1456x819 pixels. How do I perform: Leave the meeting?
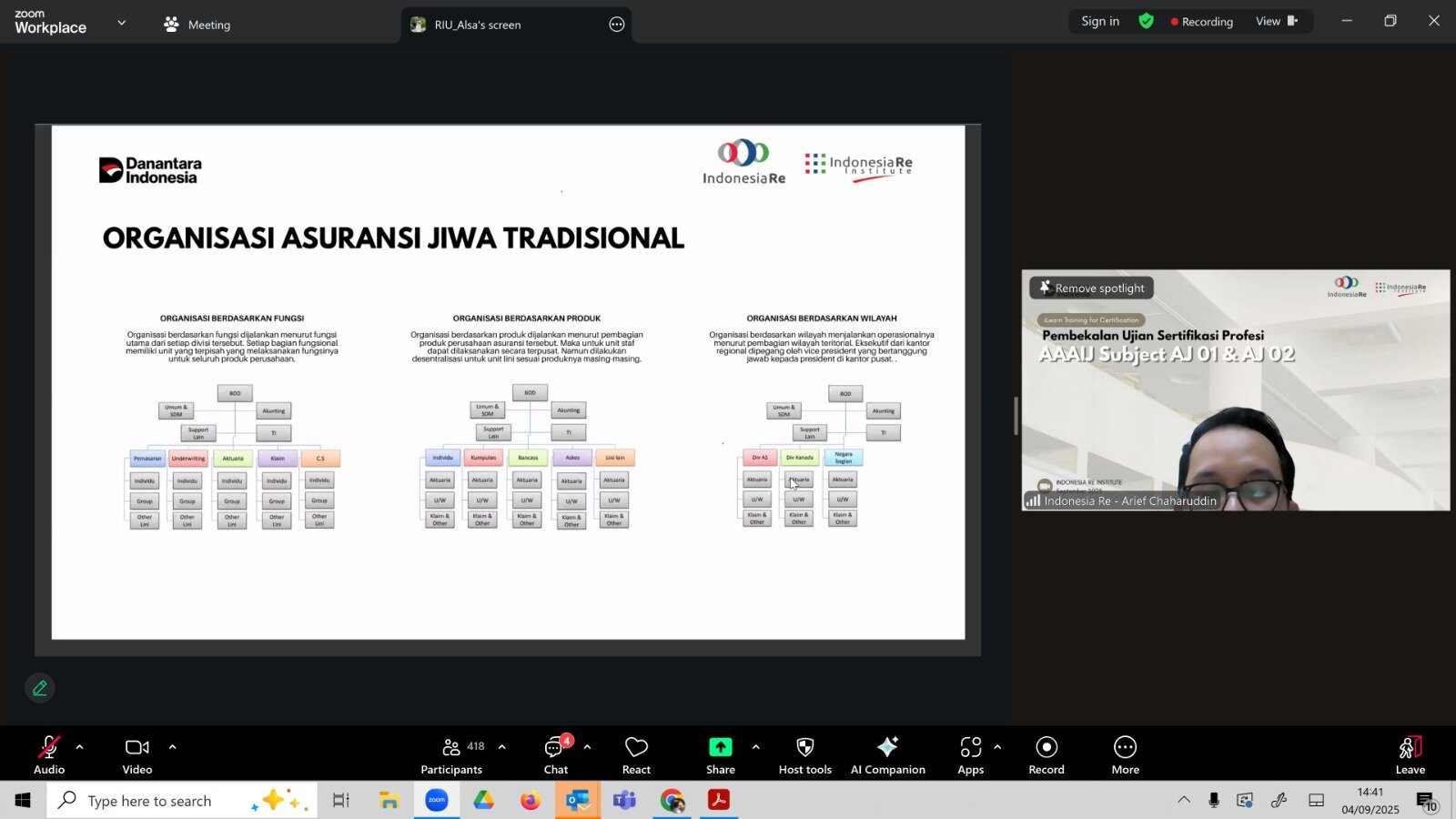[x=1410, y=755]
